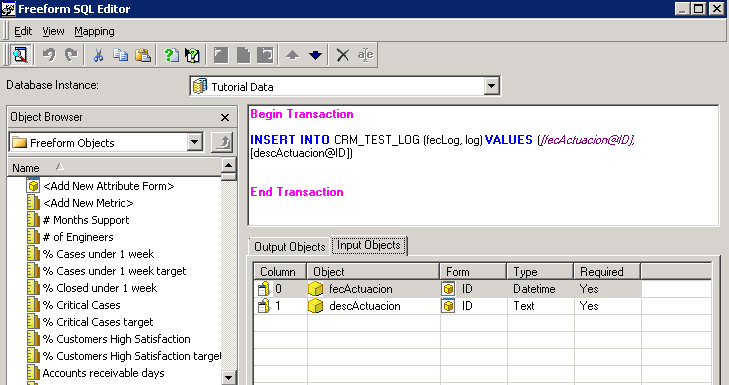Click the ID form icon for fecActuacion

(448, 289)
